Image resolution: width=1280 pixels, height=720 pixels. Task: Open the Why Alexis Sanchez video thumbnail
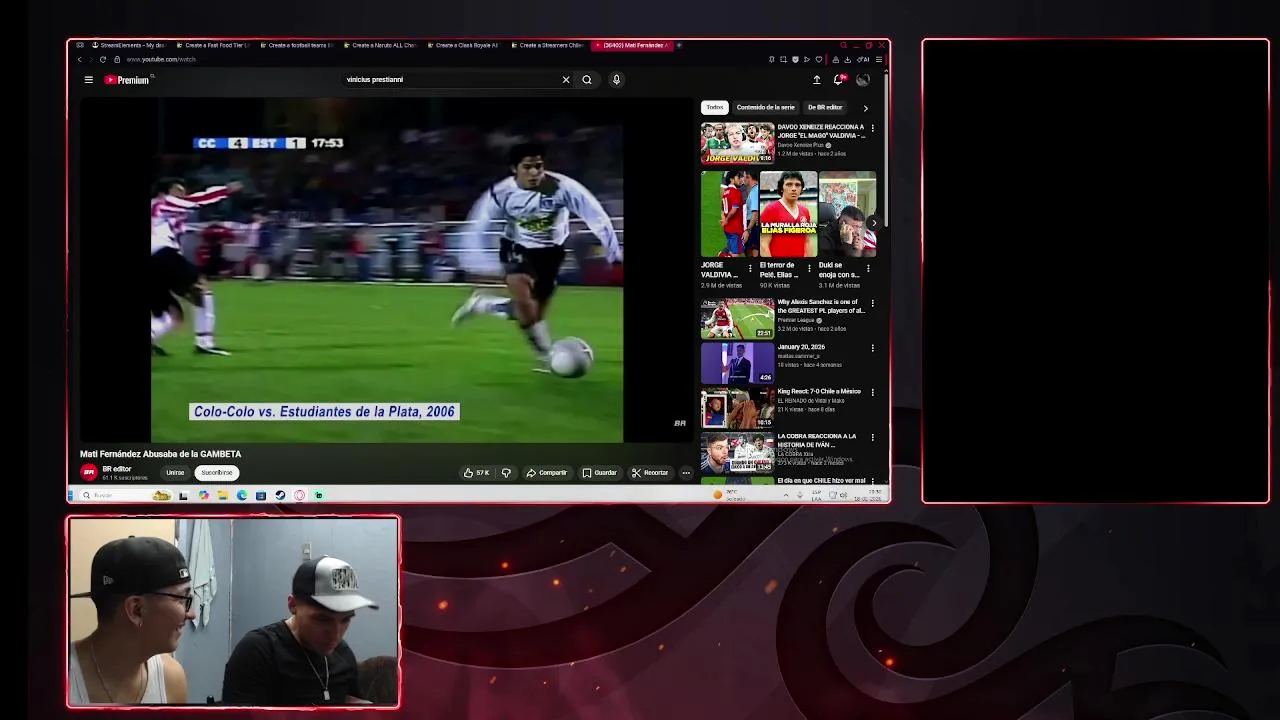(738, 318)
